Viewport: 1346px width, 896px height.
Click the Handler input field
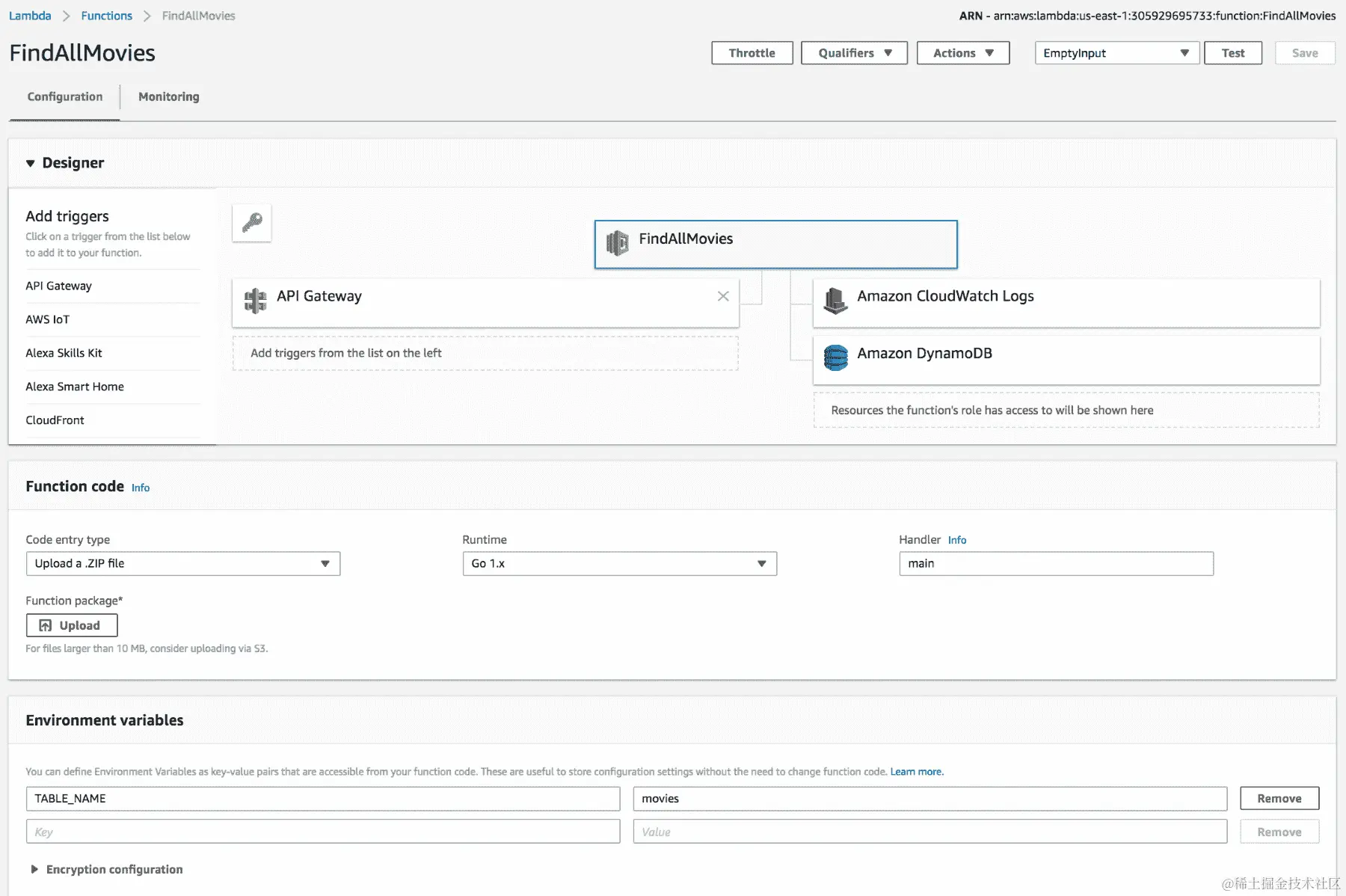pos(1056,563)
